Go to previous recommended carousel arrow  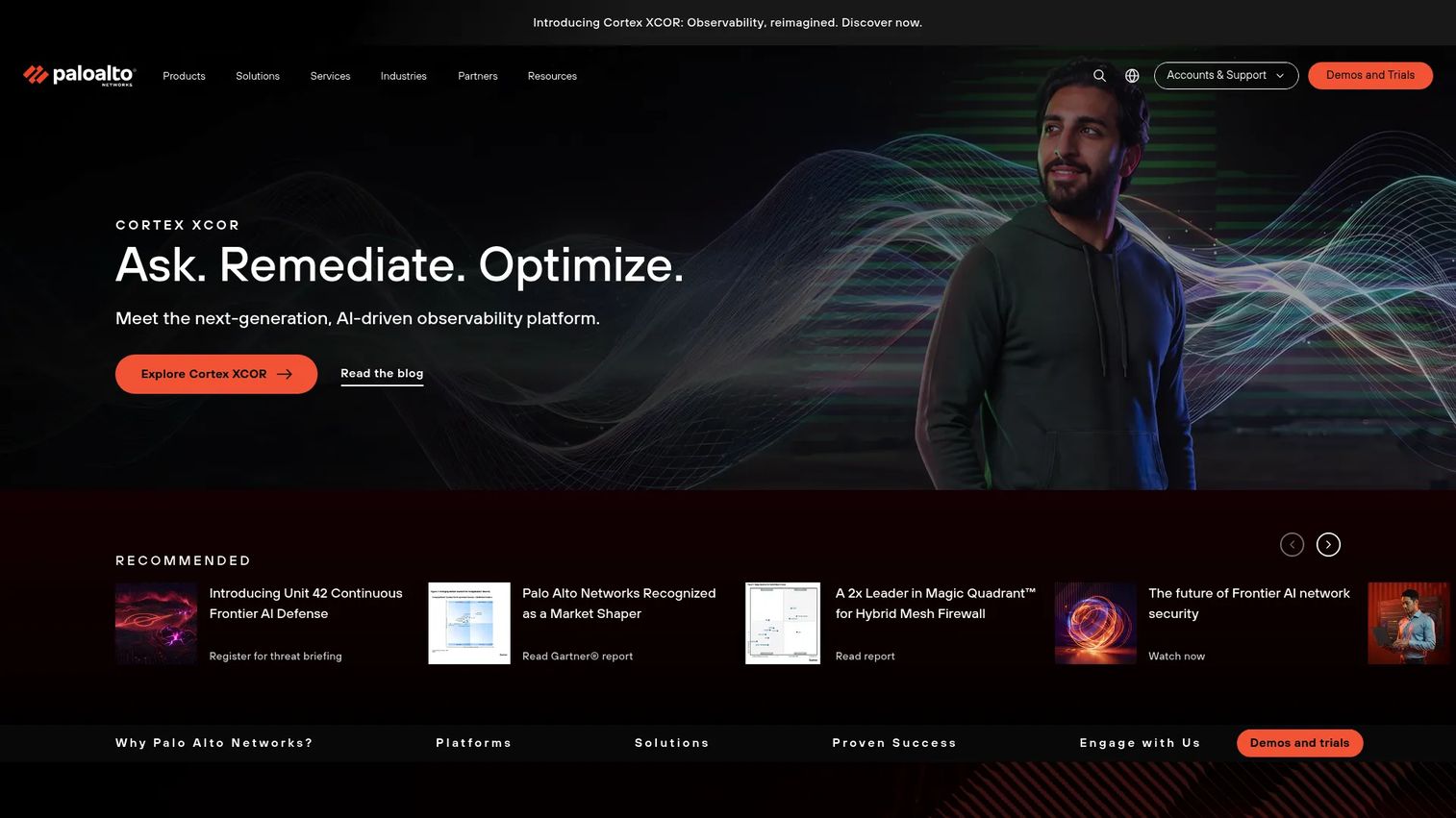coord(1292,545)
